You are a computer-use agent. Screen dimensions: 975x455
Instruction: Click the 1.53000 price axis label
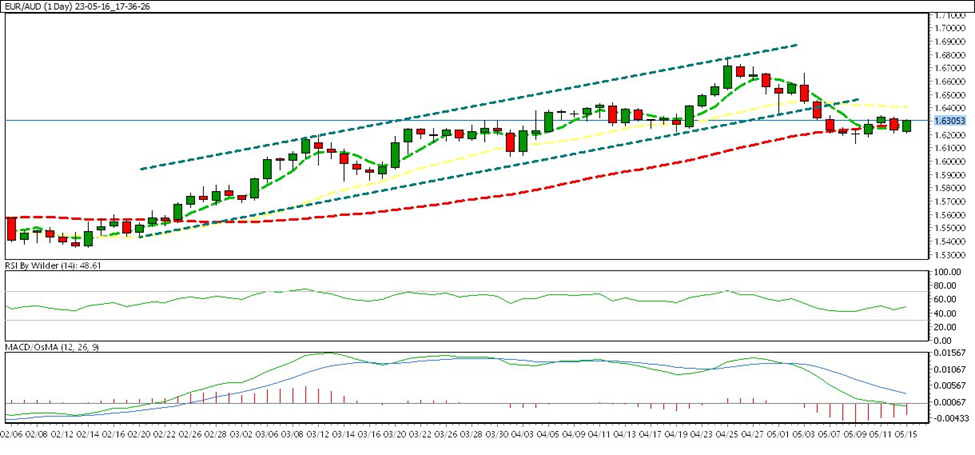coord(950,255)
